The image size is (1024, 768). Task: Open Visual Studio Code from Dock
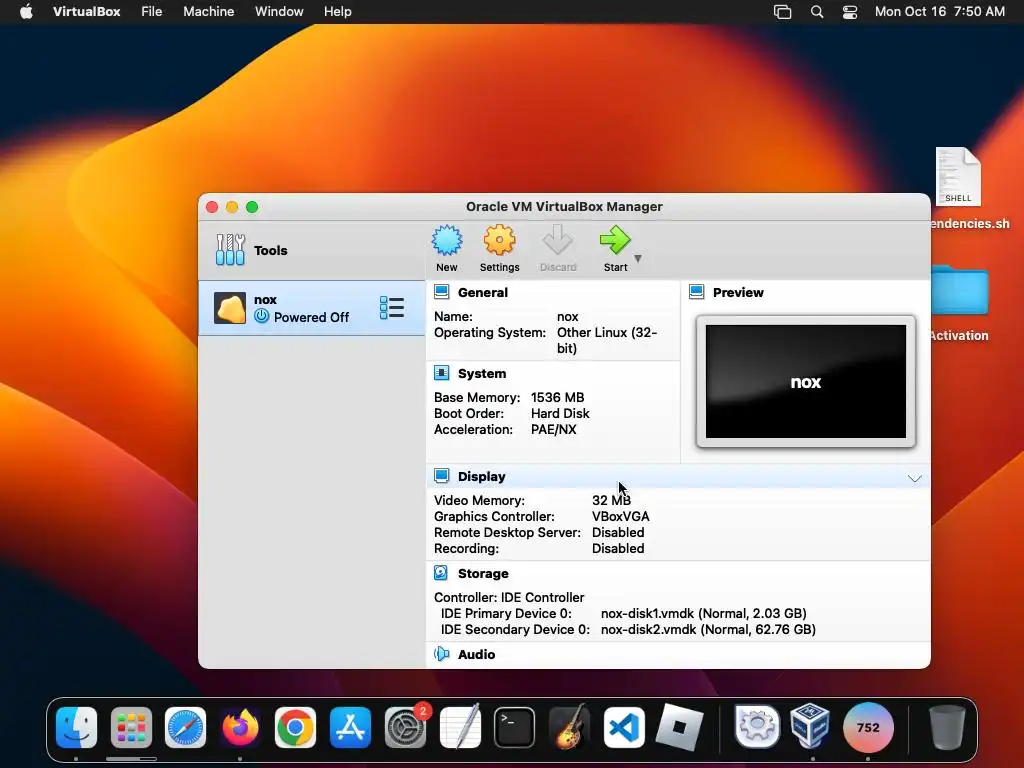point(624,727)
